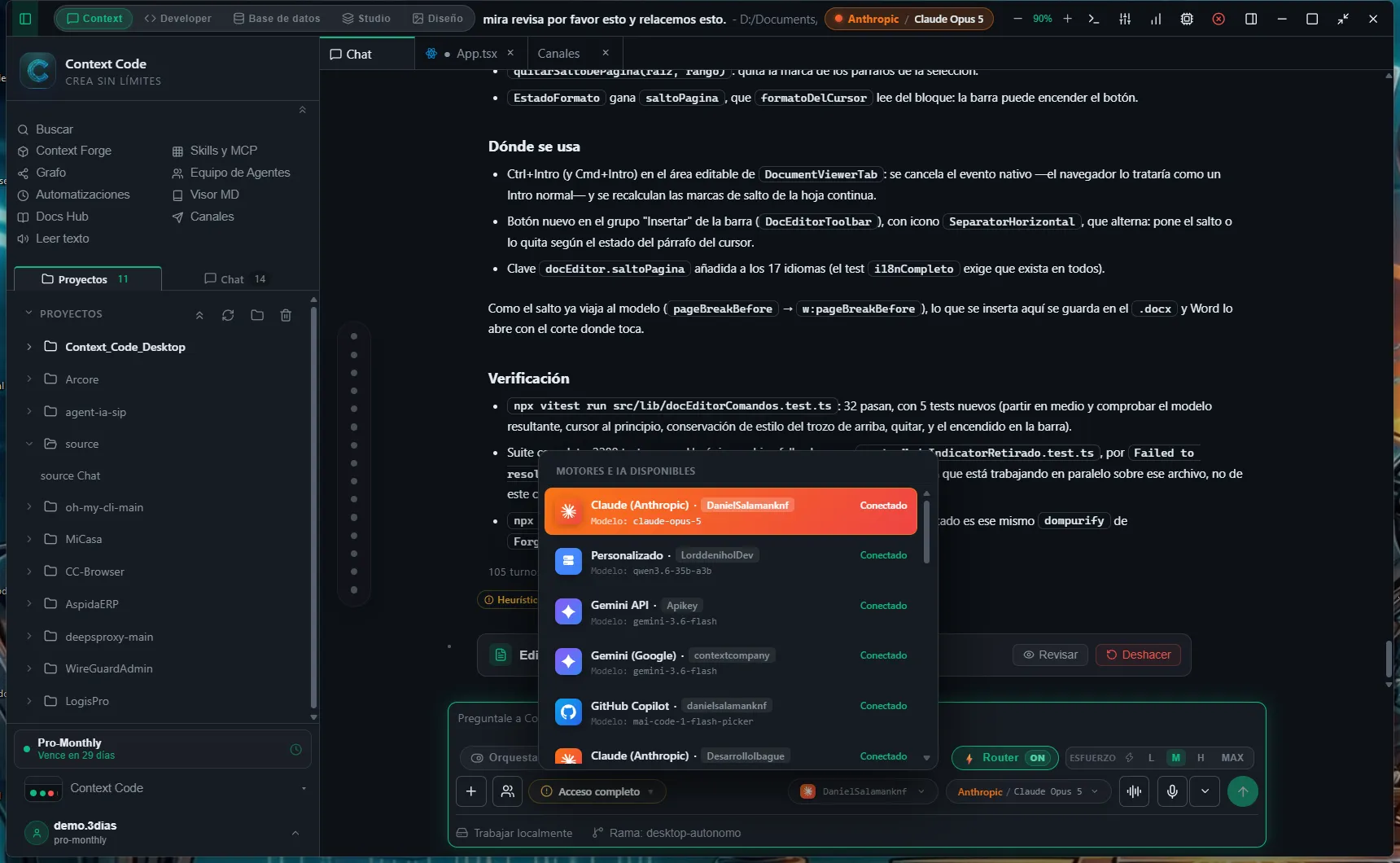1400x863 pixels.
Task: Expand the WireGuardAdmin project
Action: coord(29,668)
